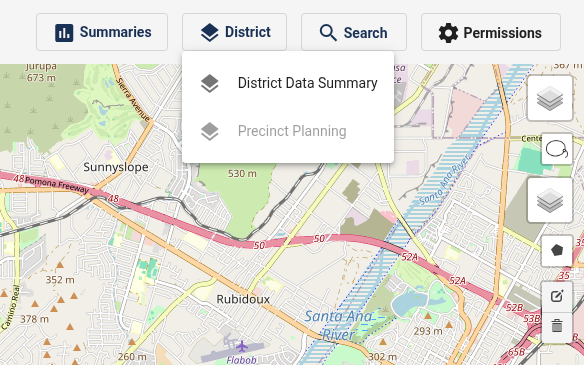Click the 530 m elevation label
The image size is (584, 365).
tap(242, 174)
